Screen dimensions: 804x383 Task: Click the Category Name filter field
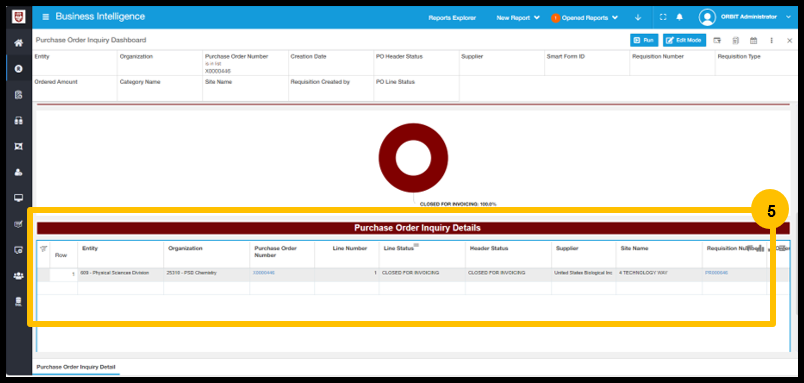coord(160,89)
